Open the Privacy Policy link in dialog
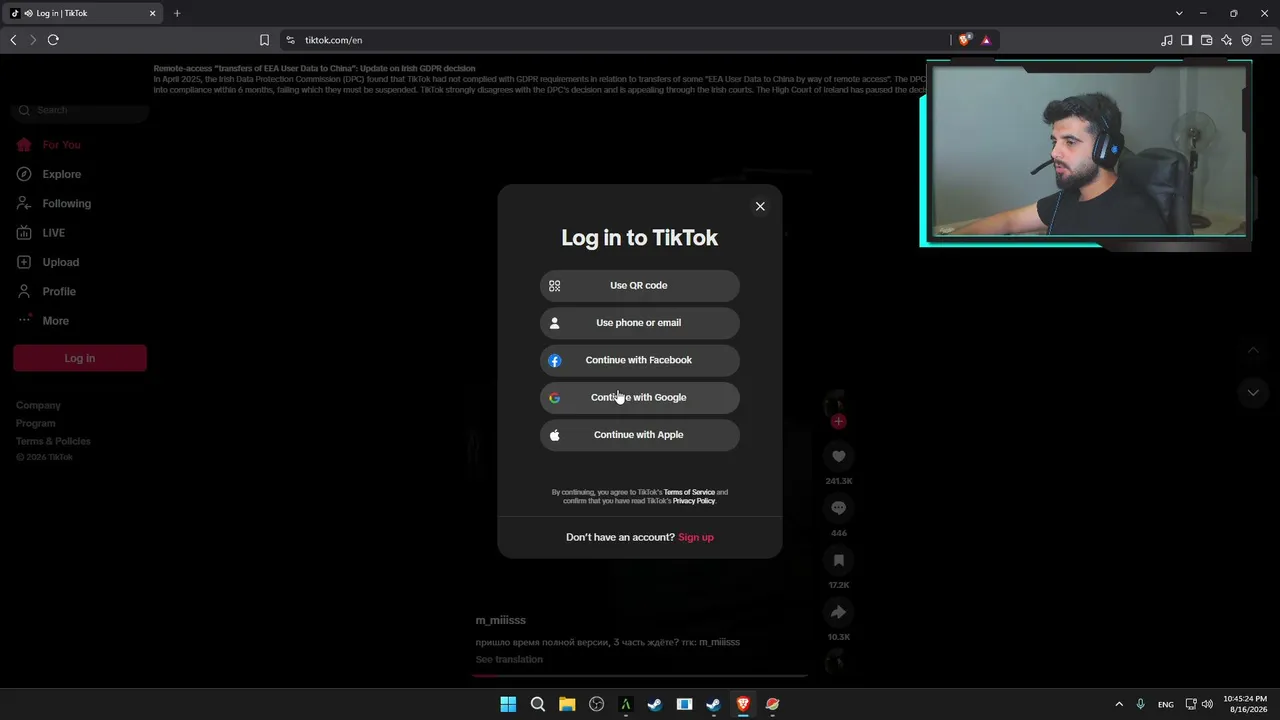Image resolution: width=1280 pixels, height=720 pixels. (694, 501)
